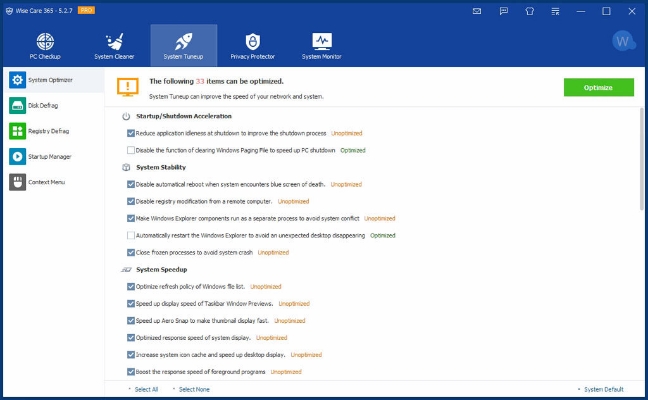This screenshot has width=648, height=400.
Task: Click Unoptimized status after registry modification row
Action: [x=293, y=201]
